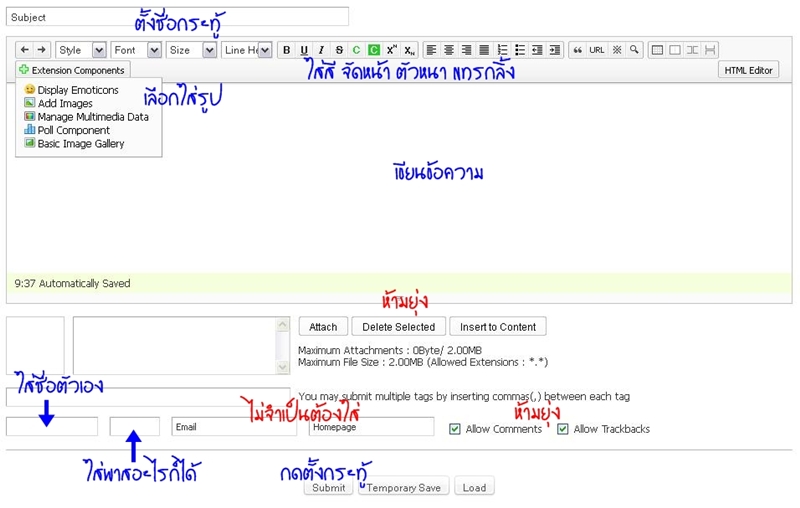800x508 pixels.
Task: Open the Font dropdown
Action: coord(136,50)
